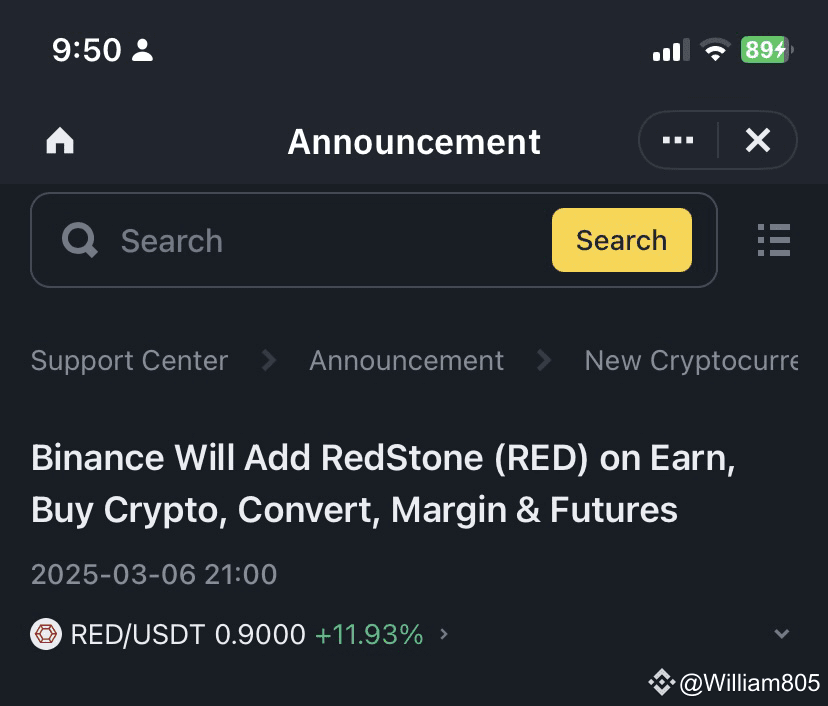Open the RedStone (RED) announcement article link

tap(383, 483)
